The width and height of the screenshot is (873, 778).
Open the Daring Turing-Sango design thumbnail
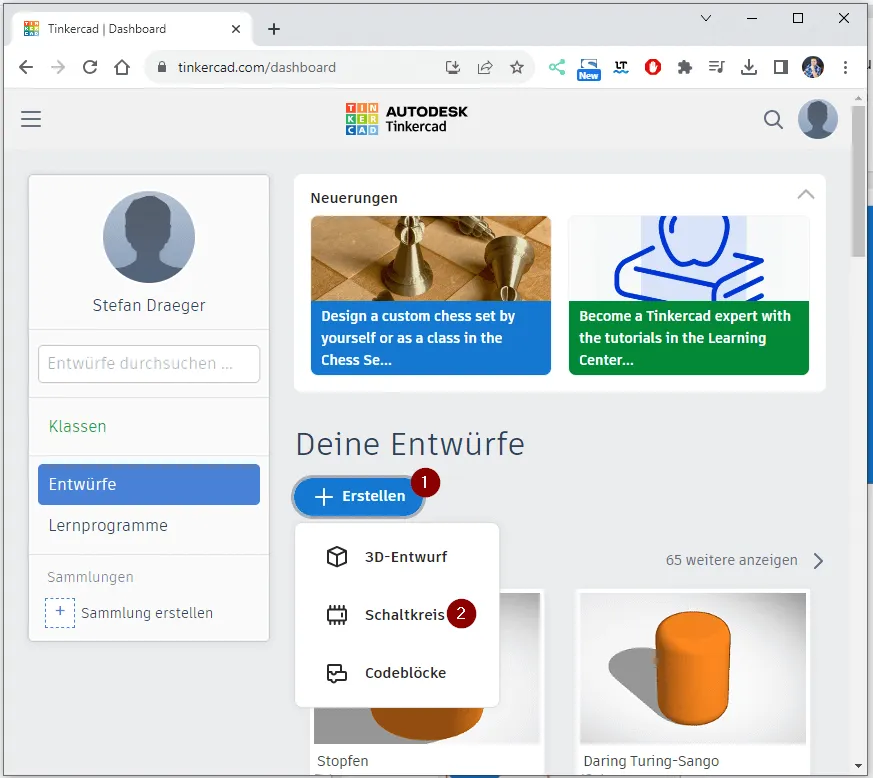(692, 667)
